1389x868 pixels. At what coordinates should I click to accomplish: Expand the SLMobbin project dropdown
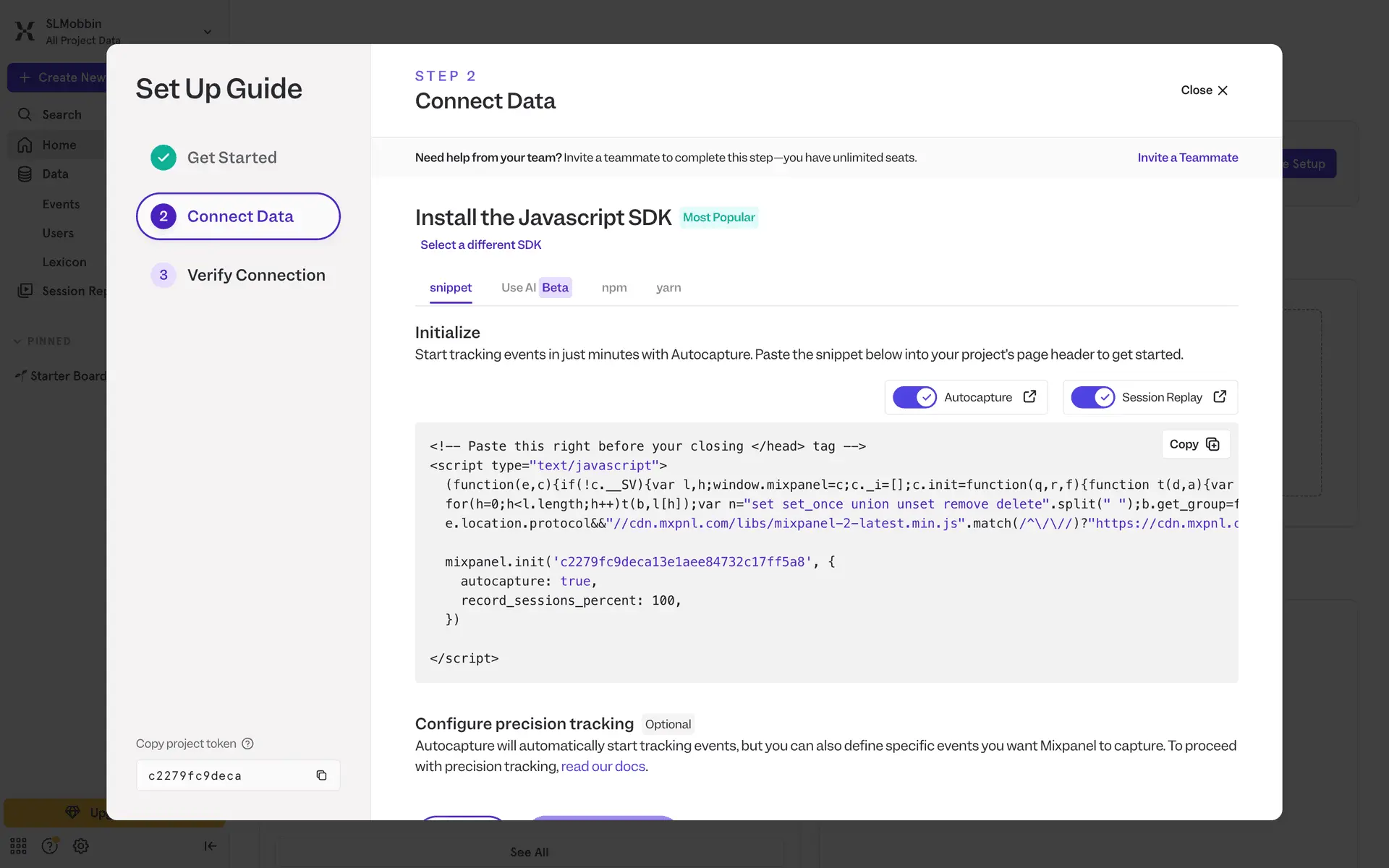(x=208, y=32)
